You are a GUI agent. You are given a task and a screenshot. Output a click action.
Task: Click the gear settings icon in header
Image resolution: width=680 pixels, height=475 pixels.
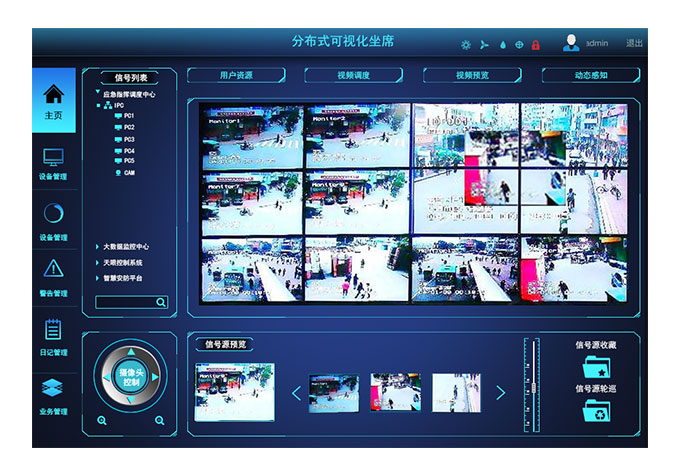tap(466, 45)
